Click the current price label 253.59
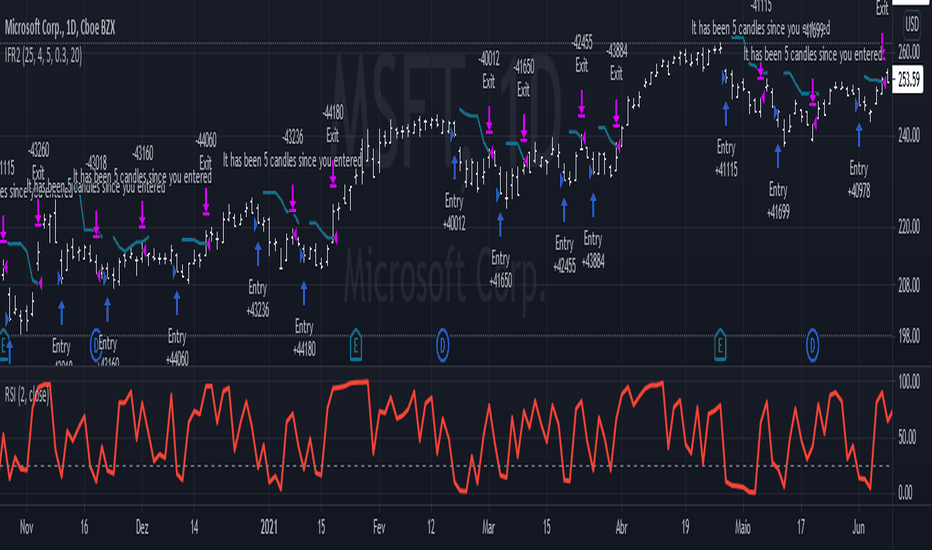This screenshot has width=932, height=550. 908,78
